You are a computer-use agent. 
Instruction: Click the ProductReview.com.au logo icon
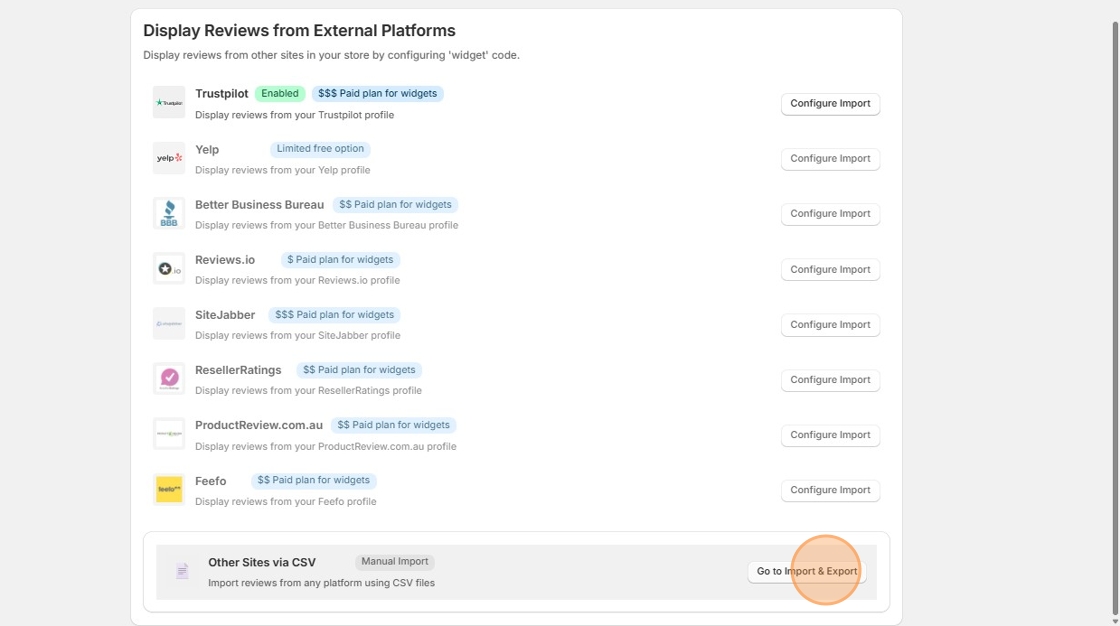[169, 434]
